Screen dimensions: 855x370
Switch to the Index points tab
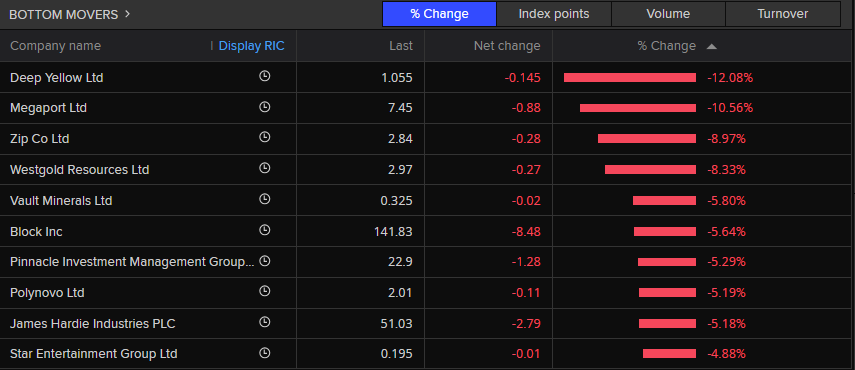(x=554, y=14)
